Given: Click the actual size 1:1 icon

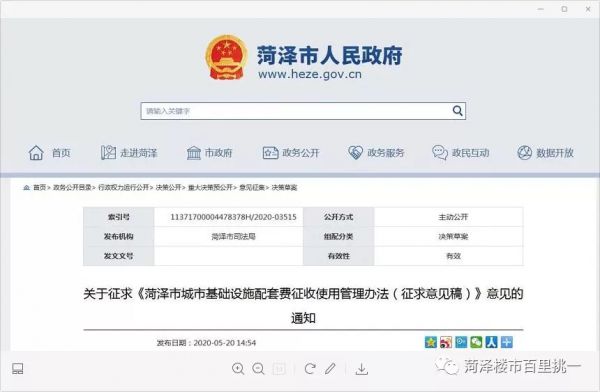Looking at the screenshot, I should coord(279,369).
